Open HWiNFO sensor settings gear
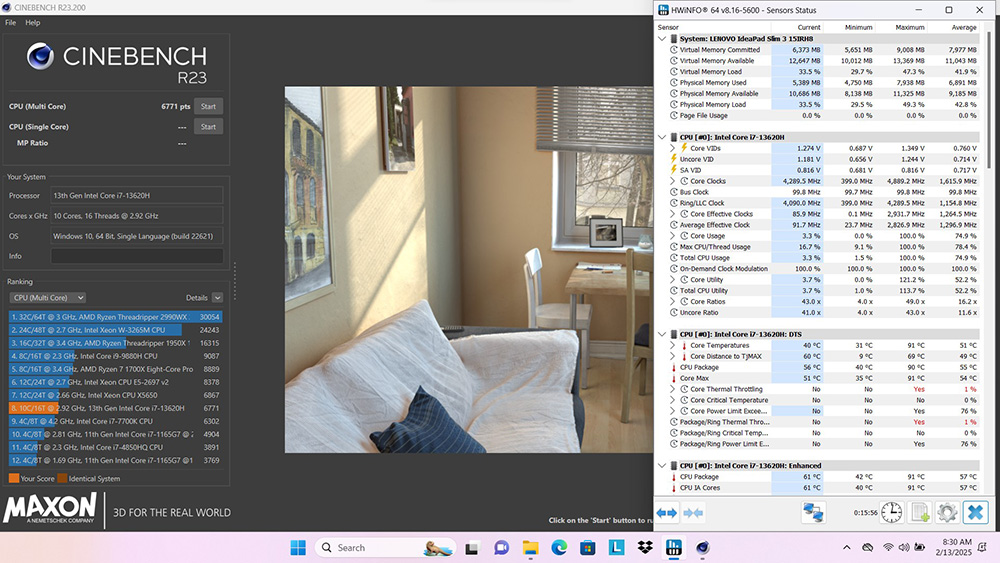 click(947, 513)
